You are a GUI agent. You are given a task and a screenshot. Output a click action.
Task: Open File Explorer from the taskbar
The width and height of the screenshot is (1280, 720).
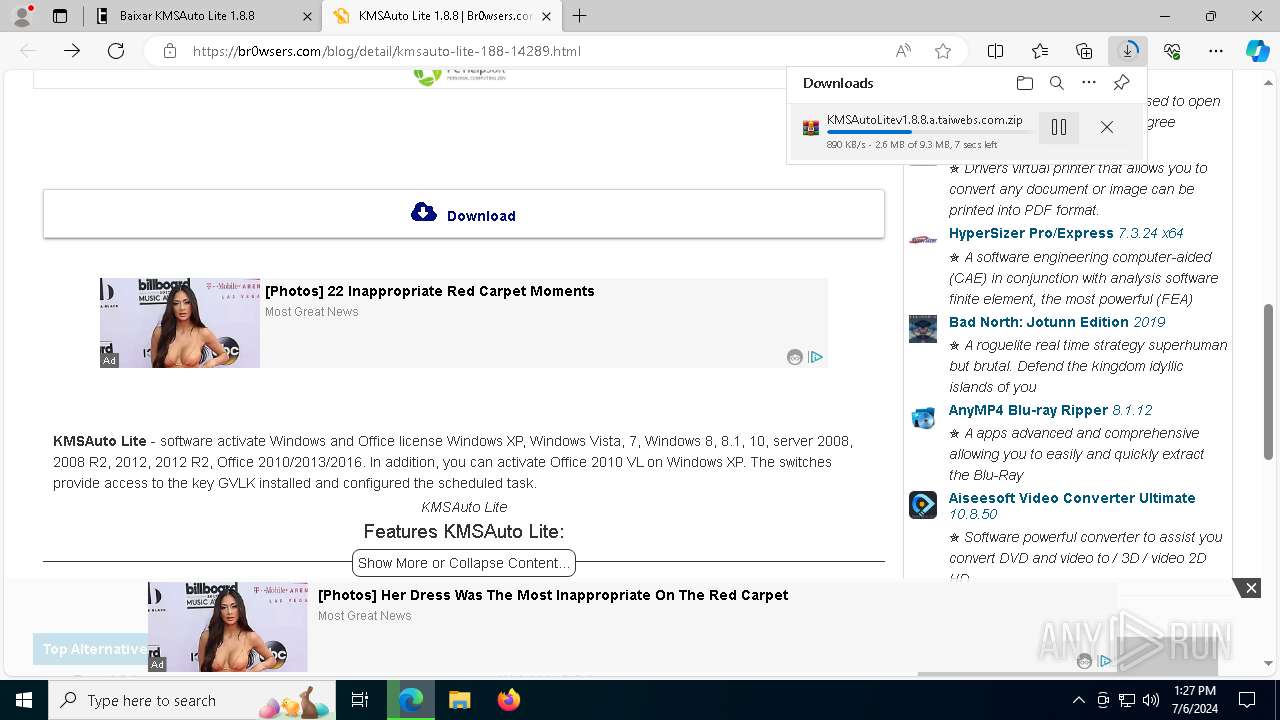(x=459, y=700)
